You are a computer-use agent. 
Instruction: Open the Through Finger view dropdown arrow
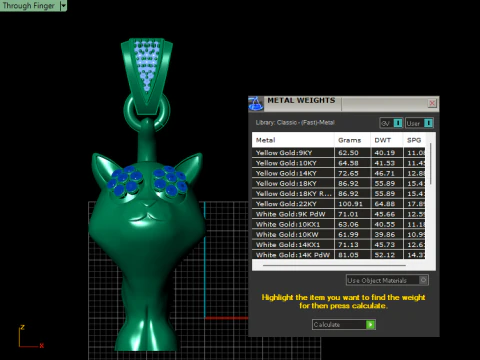[63, 6]
